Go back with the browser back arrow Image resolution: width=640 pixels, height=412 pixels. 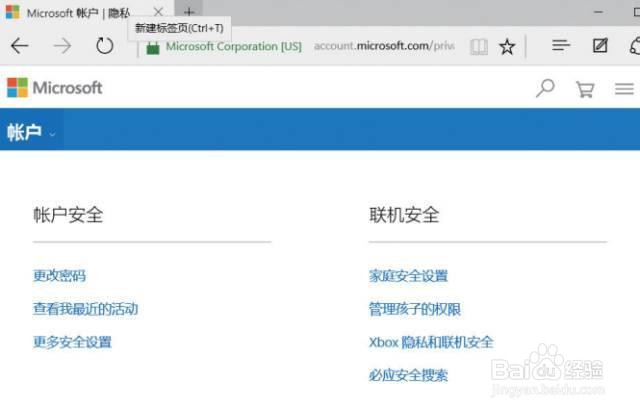[19, 46]
